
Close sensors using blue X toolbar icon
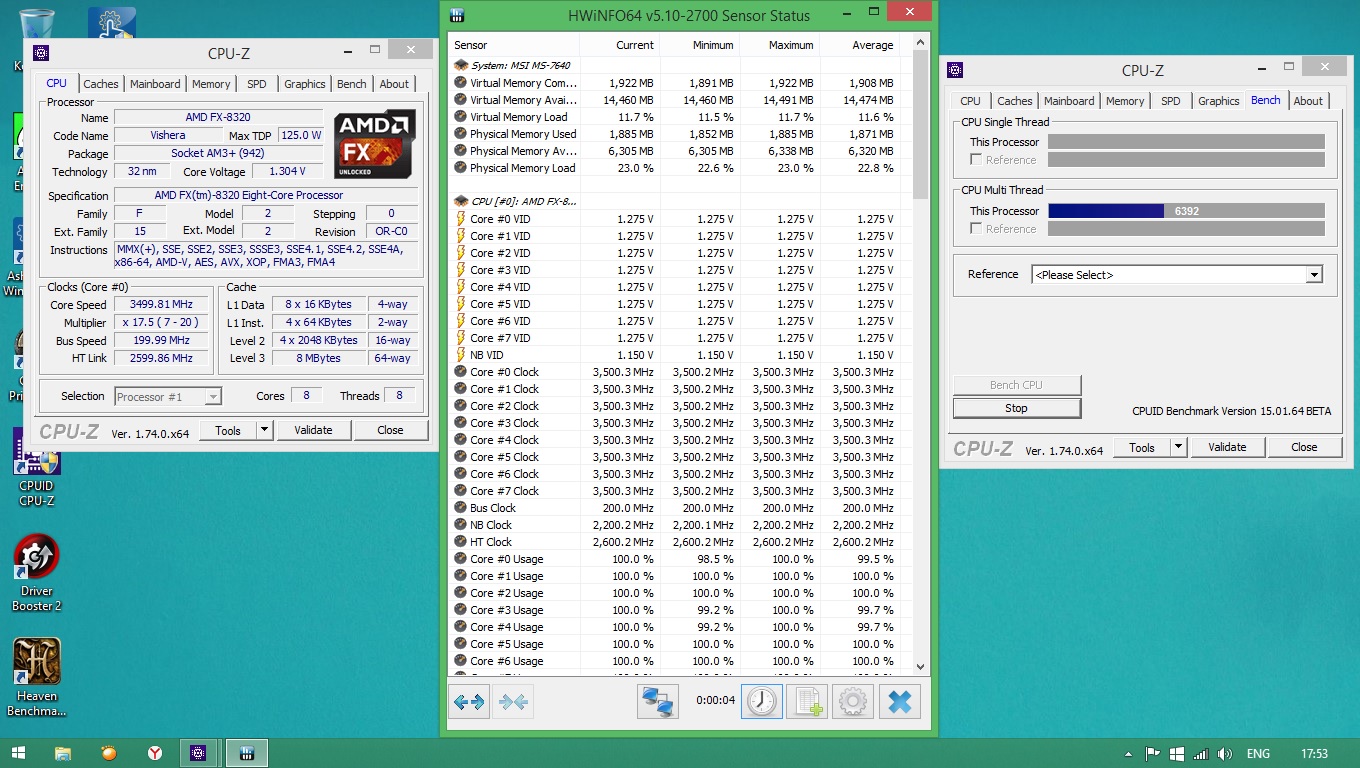899,701
